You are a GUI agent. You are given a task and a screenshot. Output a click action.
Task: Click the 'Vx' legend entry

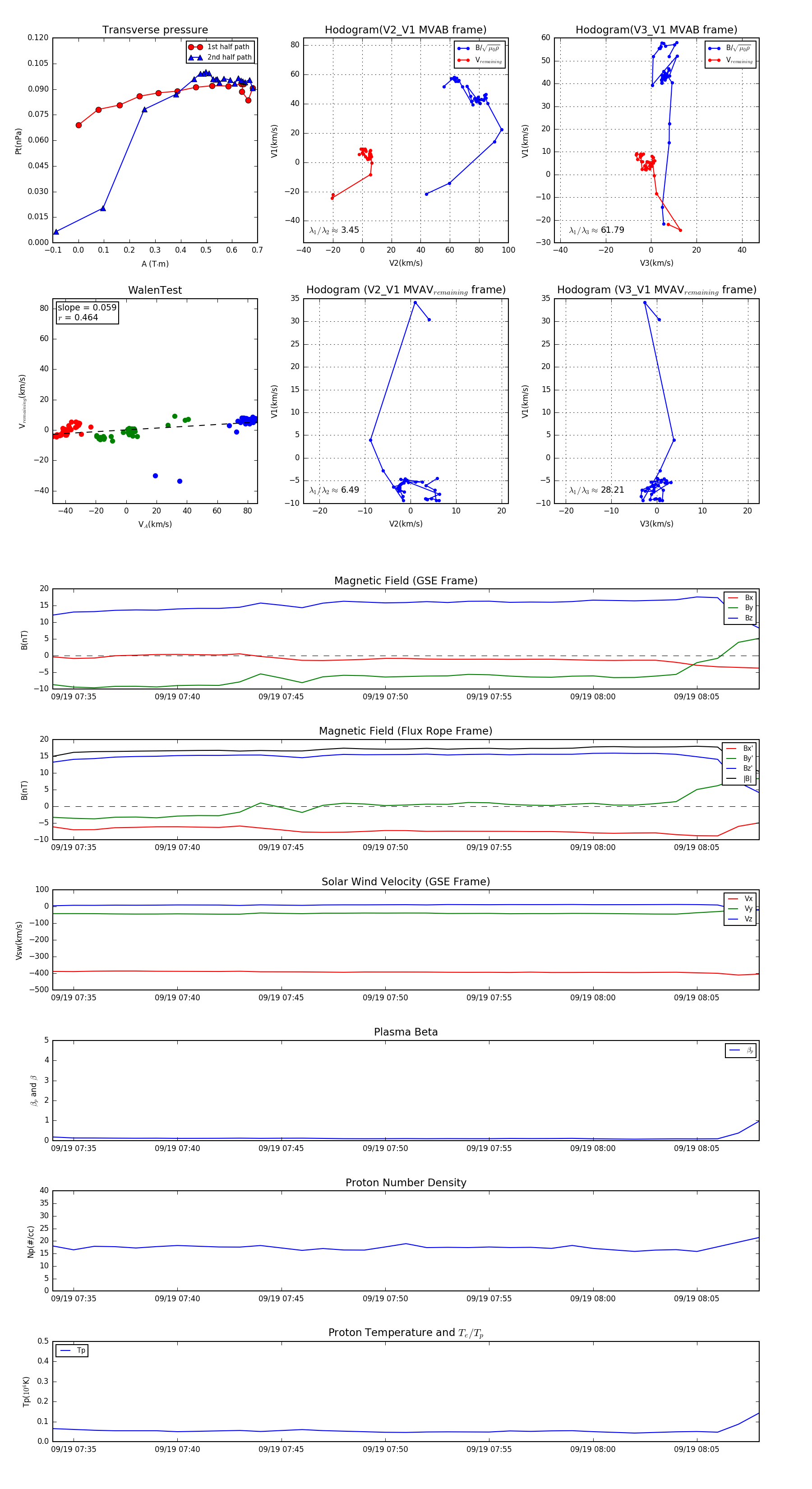pos(740,899)
